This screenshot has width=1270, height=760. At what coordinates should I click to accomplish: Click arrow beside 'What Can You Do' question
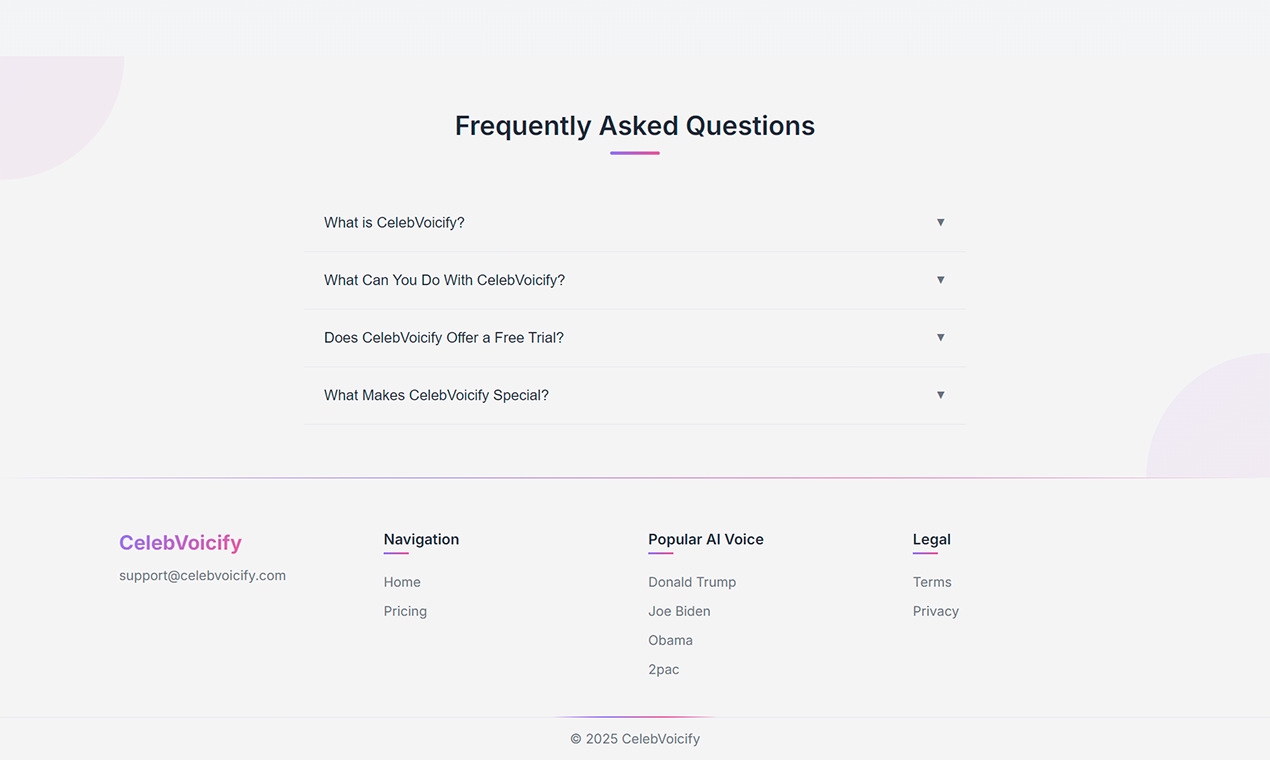[940, 280]
